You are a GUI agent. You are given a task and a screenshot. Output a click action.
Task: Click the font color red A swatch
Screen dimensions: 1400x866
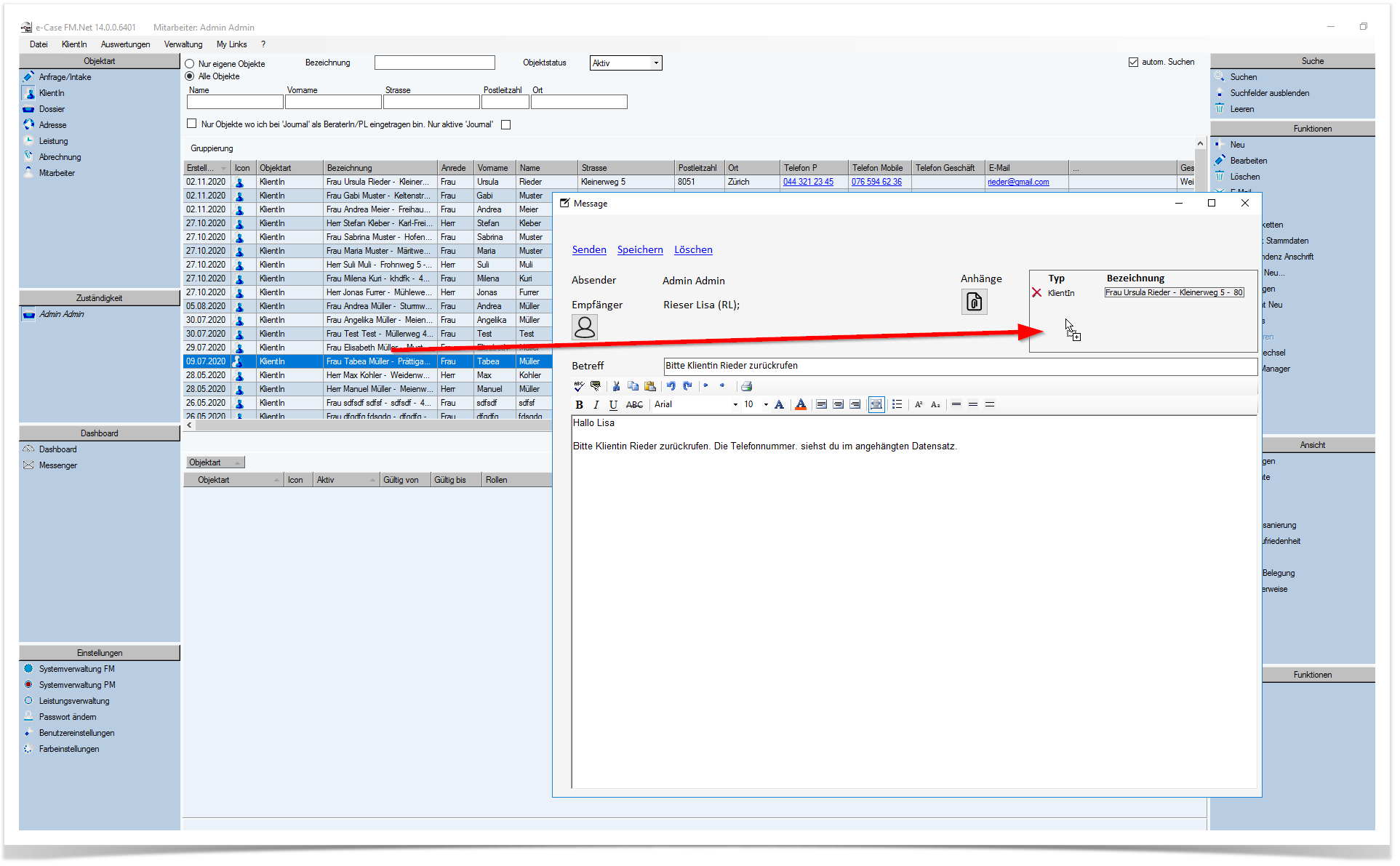point(801,405)
